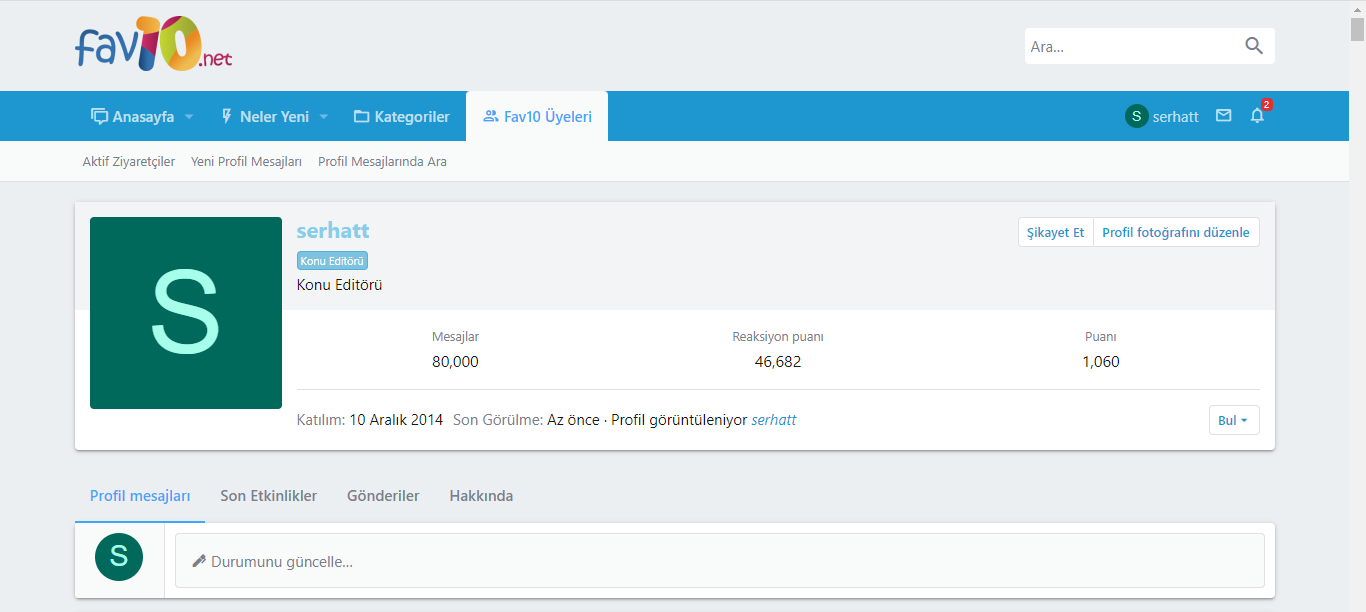
Task: Open the Bul dropdown button
Action: 1233,420
